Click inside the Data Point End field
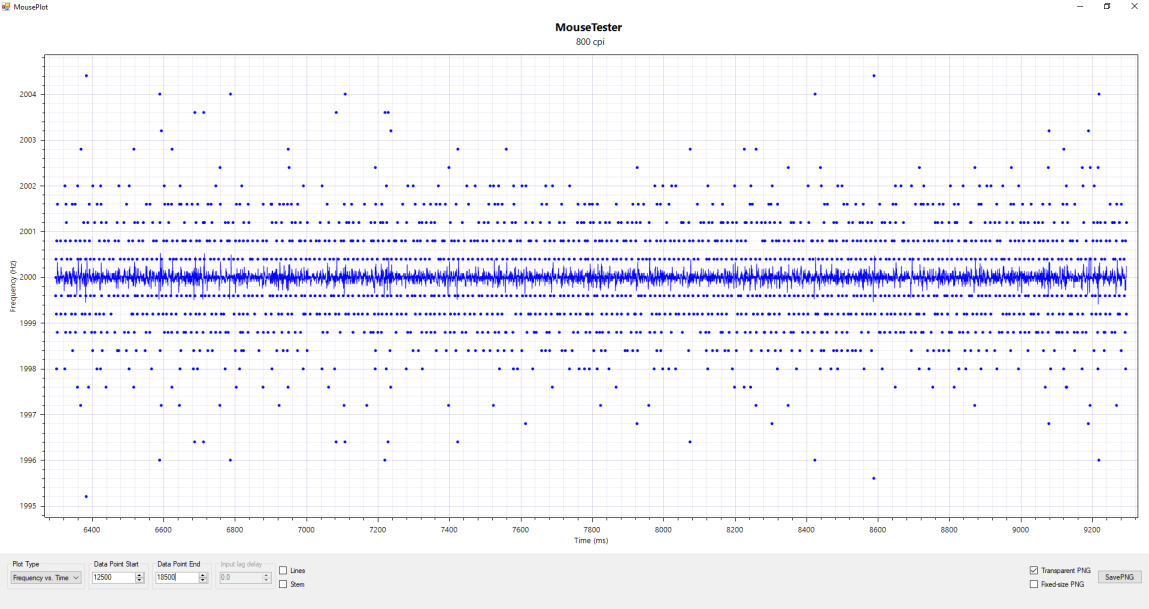Screen dimensions: 1149x609 tap(176, 578)
